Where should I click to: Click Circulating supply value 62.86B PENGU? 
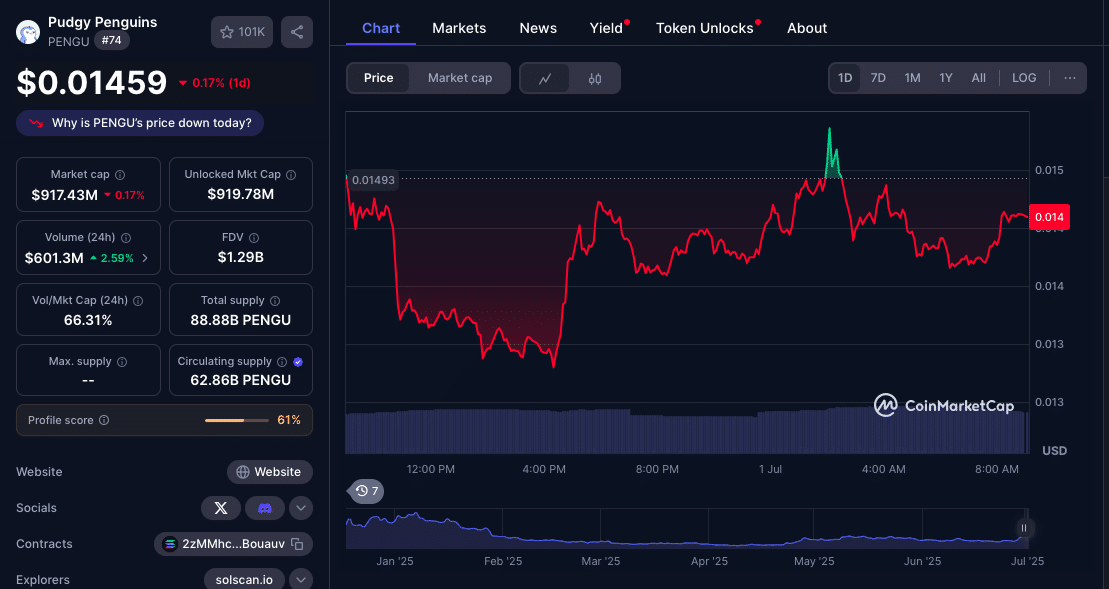point(240,380)
